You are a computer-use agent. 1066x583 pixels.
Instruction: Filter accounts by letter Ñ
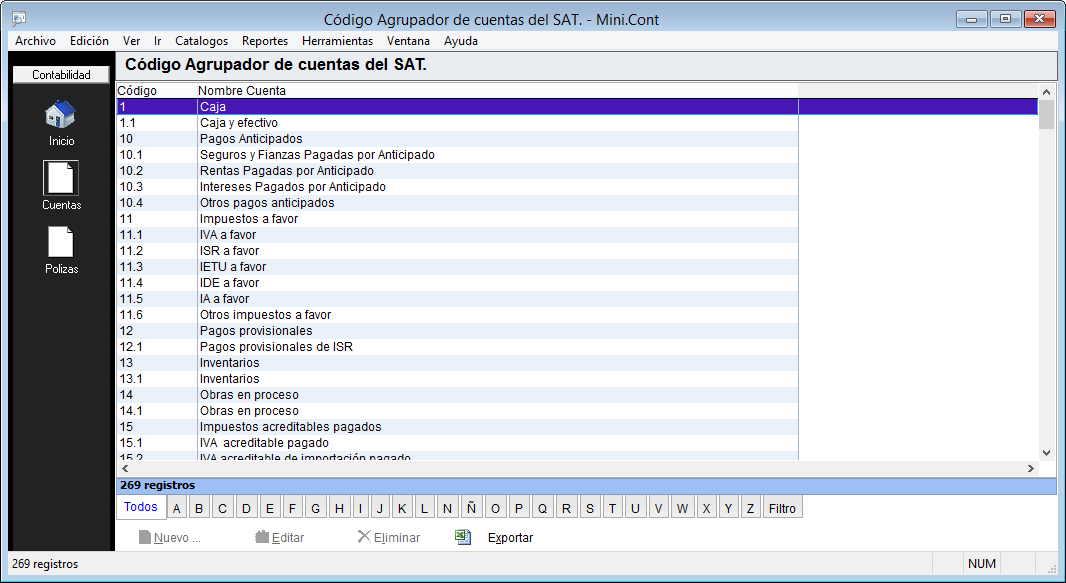[x=471, y=508]
